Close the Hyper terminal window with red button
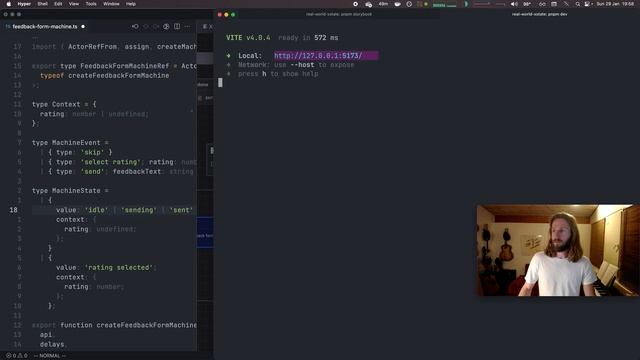Screen dimensions: 640x360 point(220,14)
